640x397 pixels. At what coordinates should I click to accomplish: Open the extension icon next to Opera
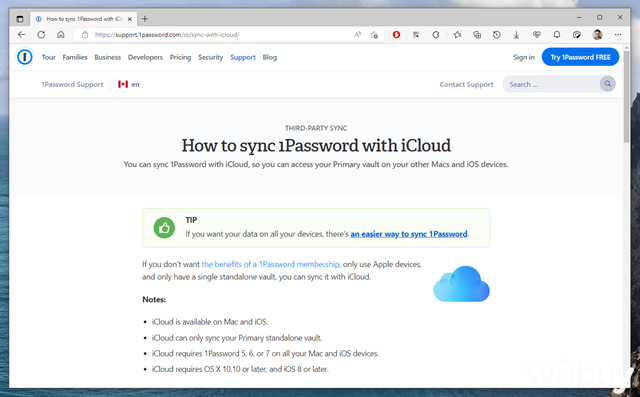point(416,35)
